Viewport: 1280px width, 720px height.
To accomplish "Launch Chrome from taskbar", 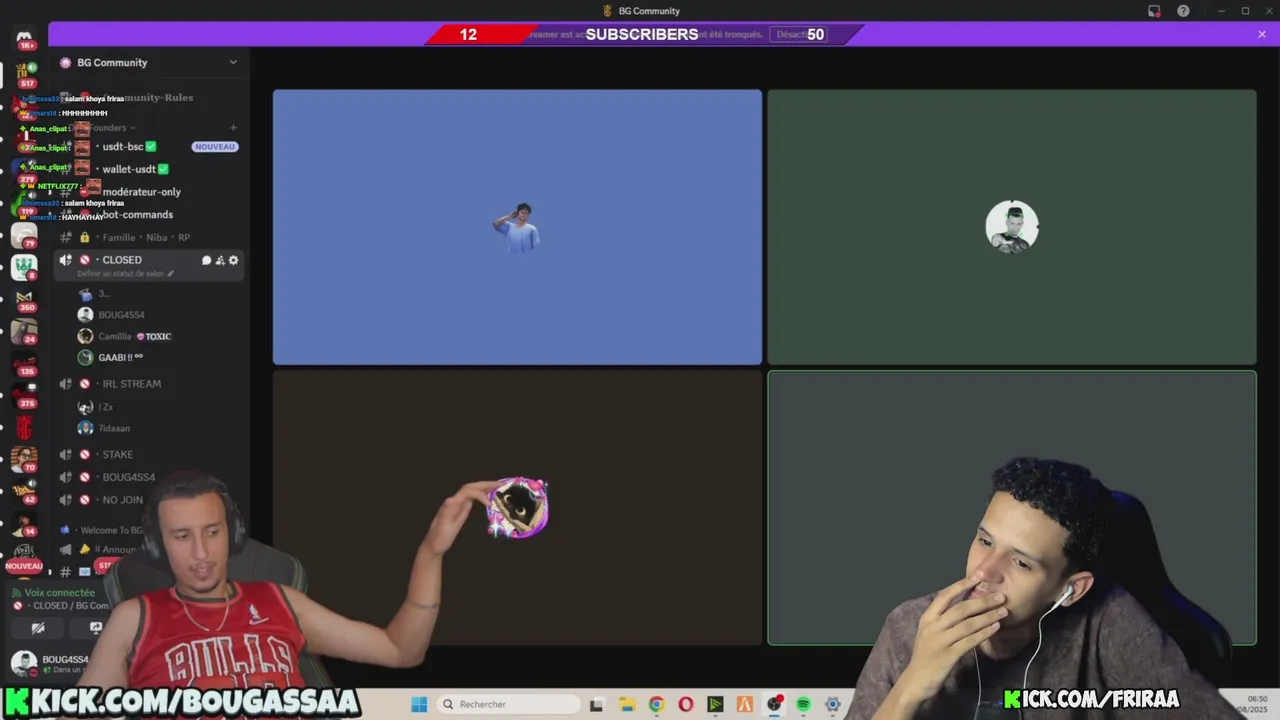I will 656,704.
